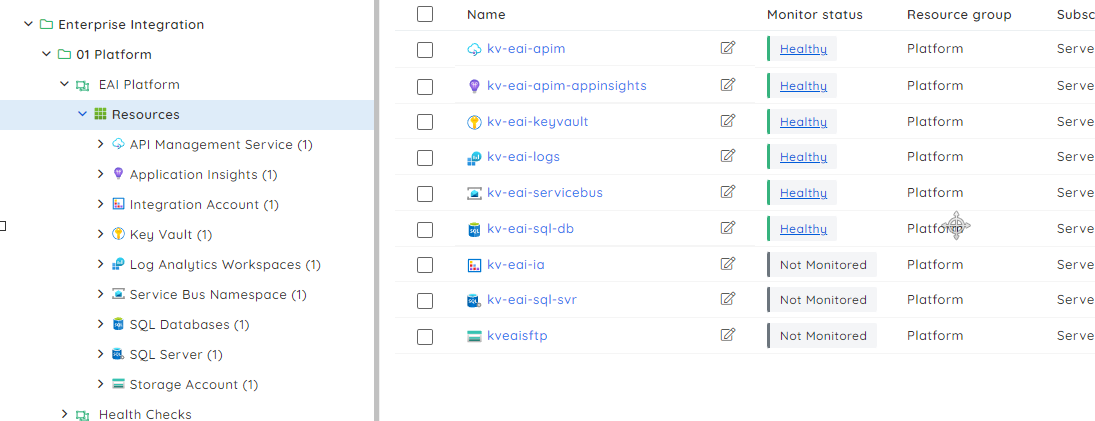The height and width of the screenshot is (421, 1095).
Task: Click the edit icon for kv-eai-sql-svr
Action: coord(728,299)
